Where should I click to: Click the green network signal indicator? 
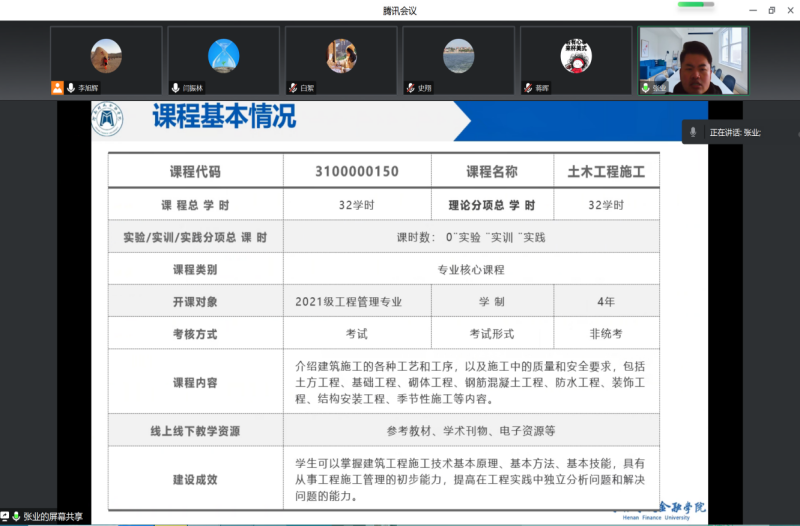pyautogui.click(x=690, y=5)
